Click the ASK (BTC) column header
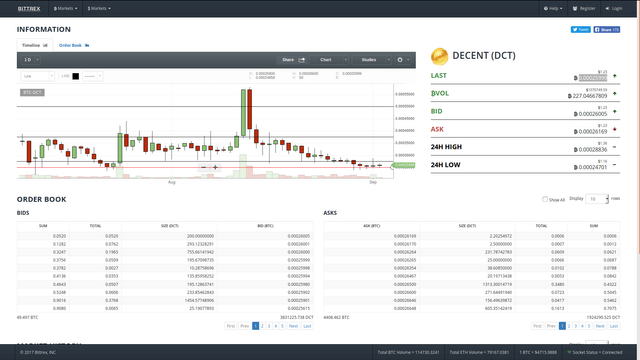 point(371,226)
